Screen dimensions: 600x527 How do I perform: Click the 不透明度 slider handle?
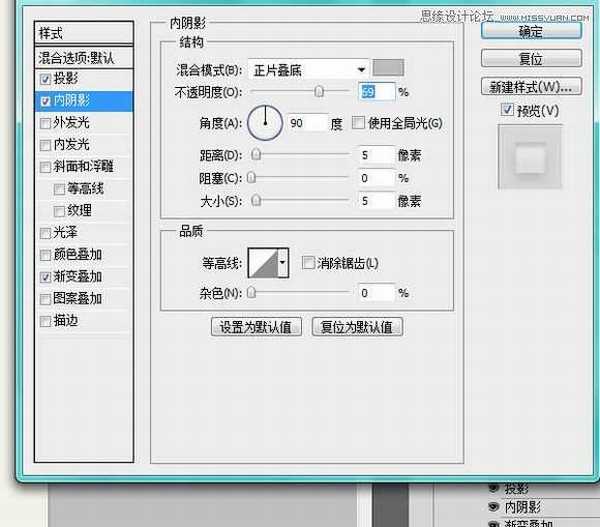[319, 92]
